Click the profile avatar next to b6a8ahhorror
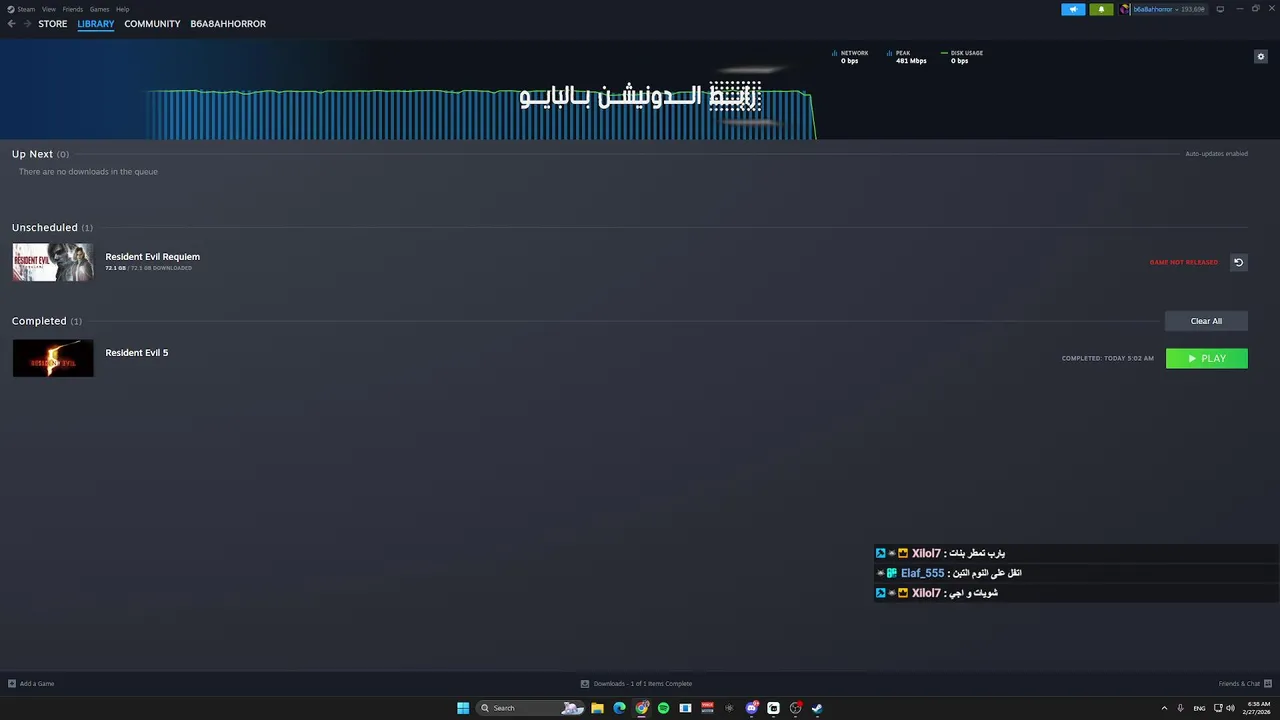1280x720 pixels. coord(1125,9)
